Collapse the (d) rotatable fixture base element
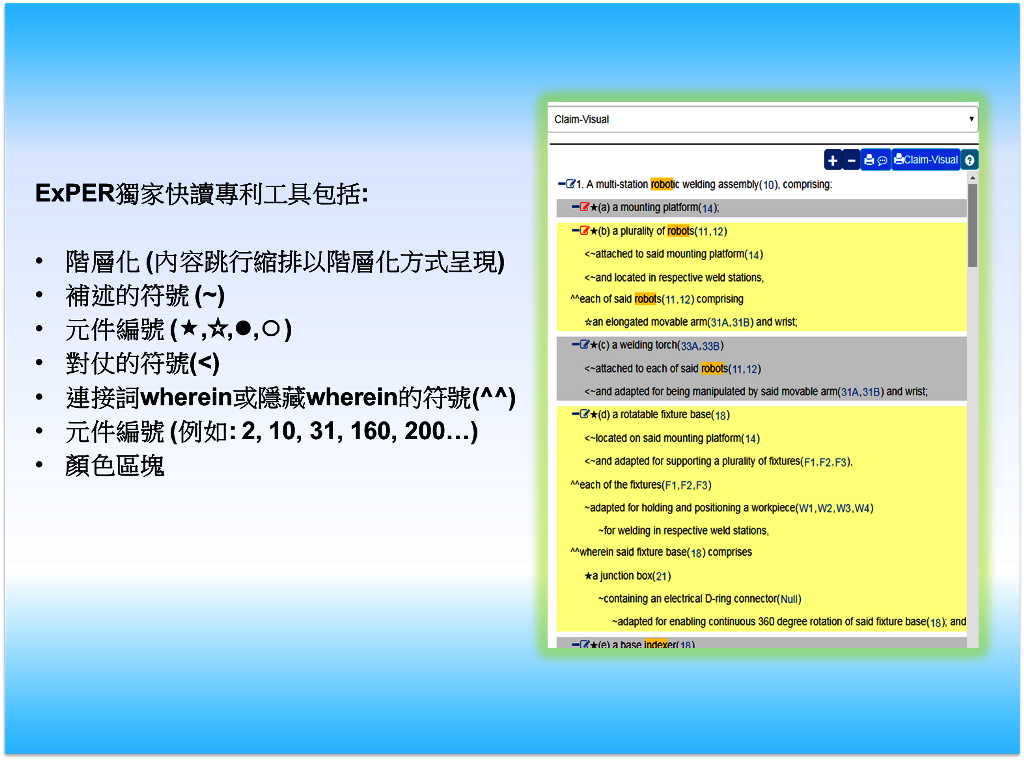 click(575, 414)
